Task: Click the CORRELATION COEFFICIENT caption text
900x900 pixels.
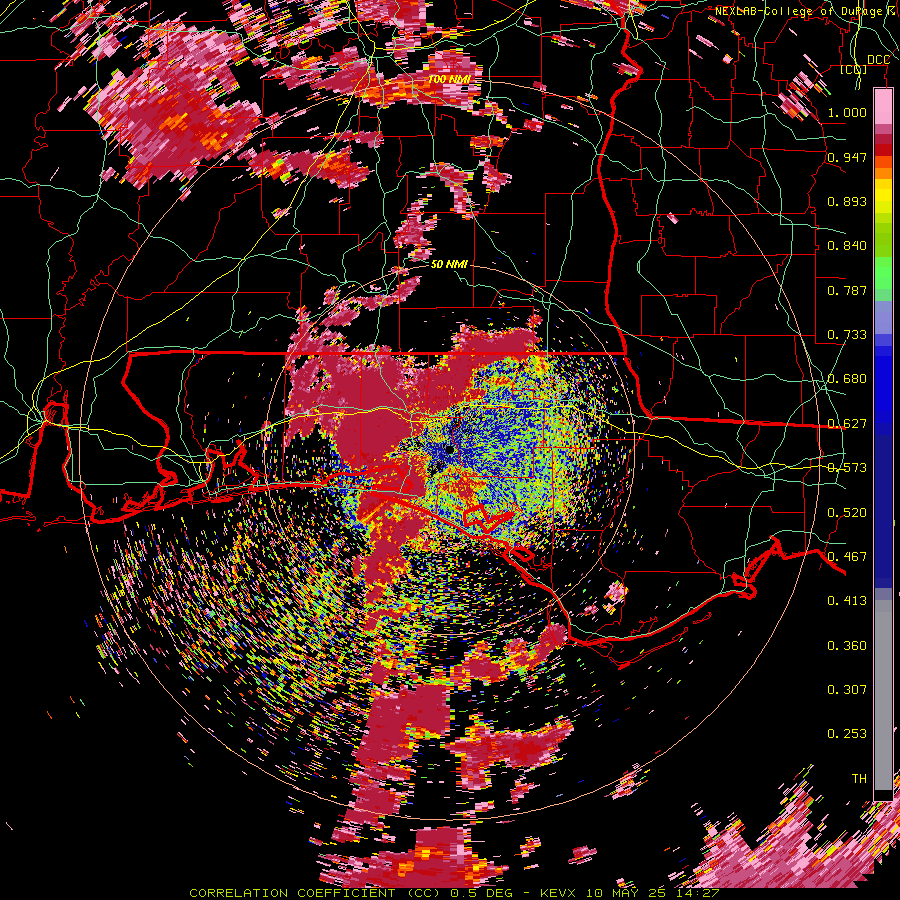Action: [x=292, y=893]
